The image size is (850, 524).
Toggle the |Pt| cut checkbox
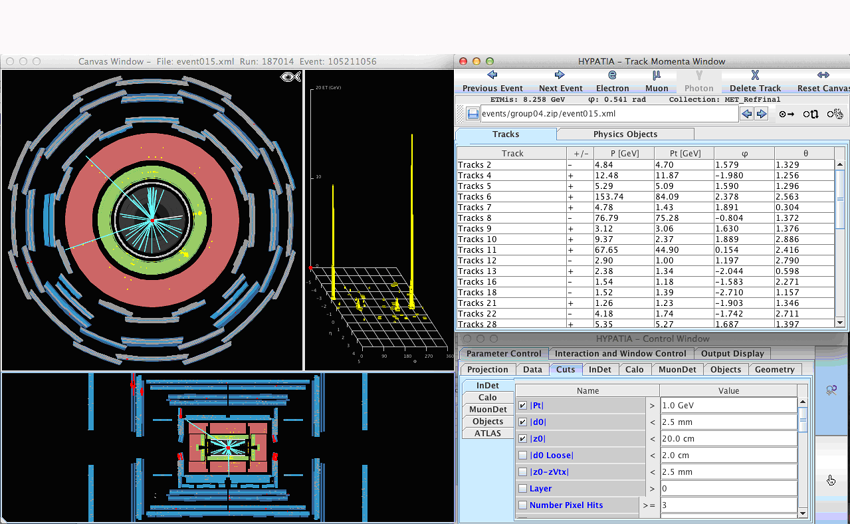pos(523,405)
